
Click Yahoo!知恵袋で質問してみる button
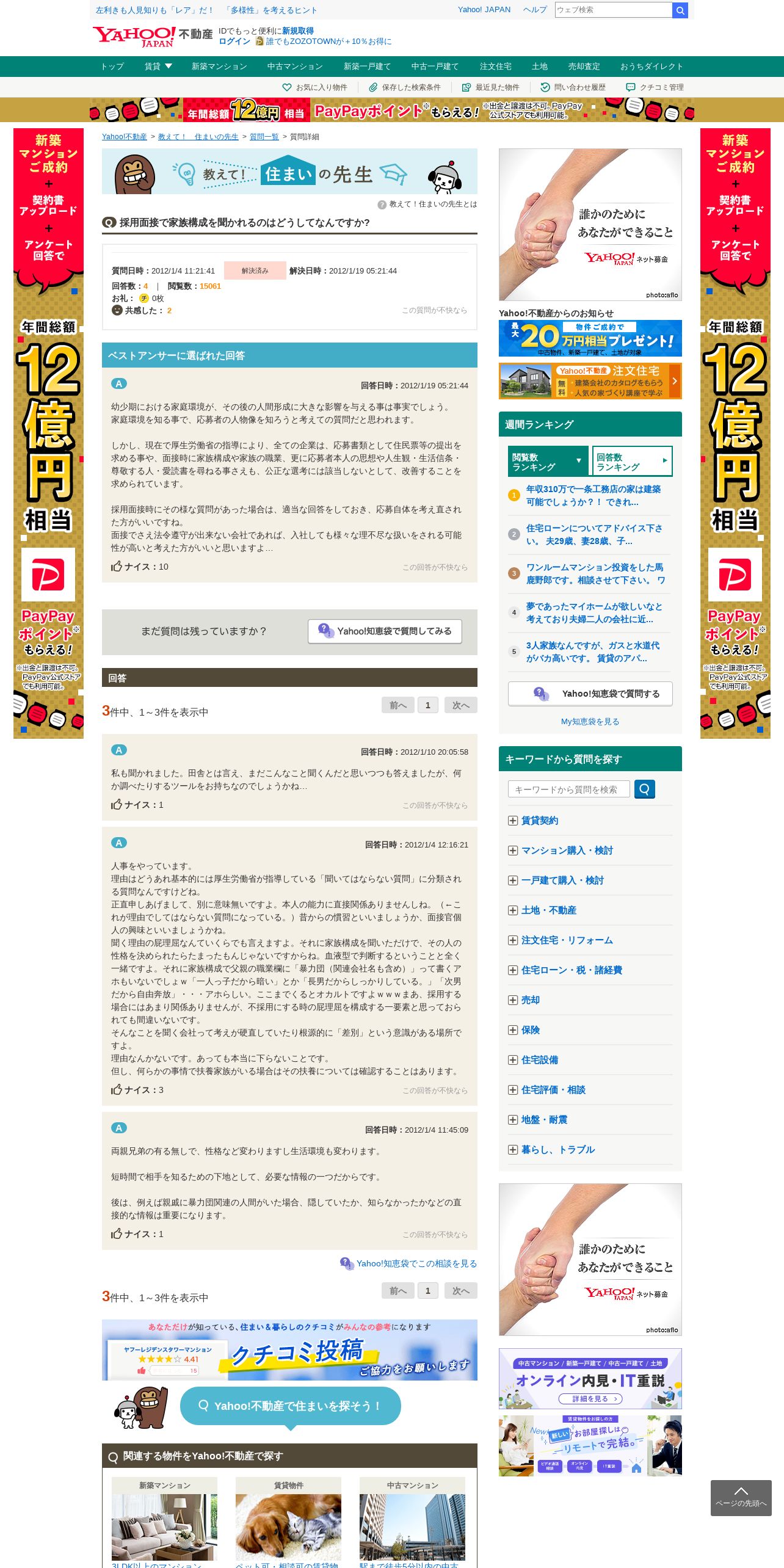[385, 631]
